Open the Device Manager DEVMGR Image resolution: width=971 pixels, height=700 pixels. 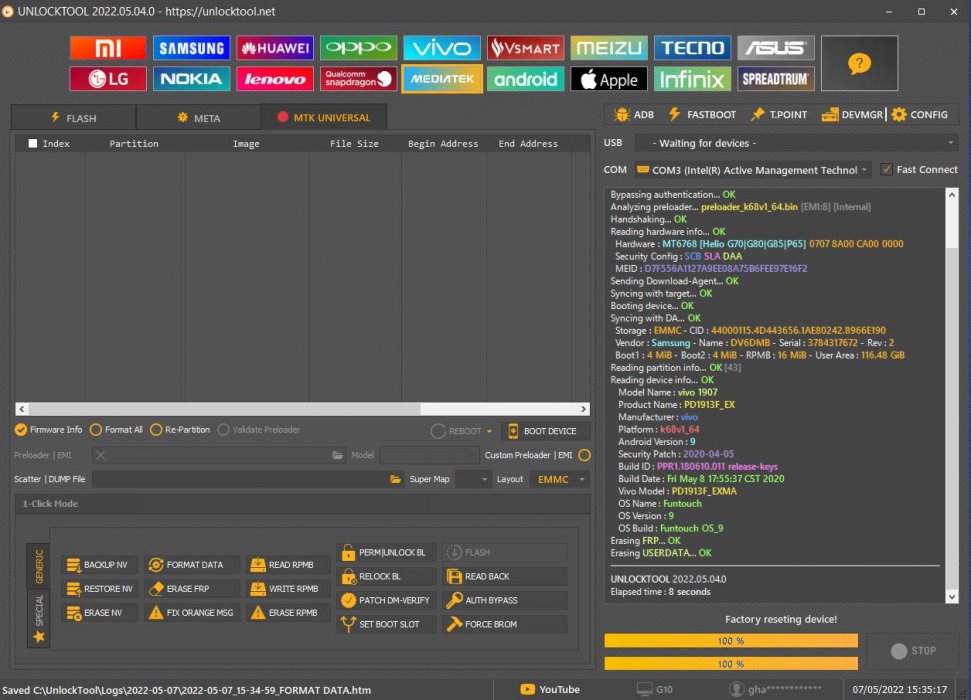click(853, 115)
